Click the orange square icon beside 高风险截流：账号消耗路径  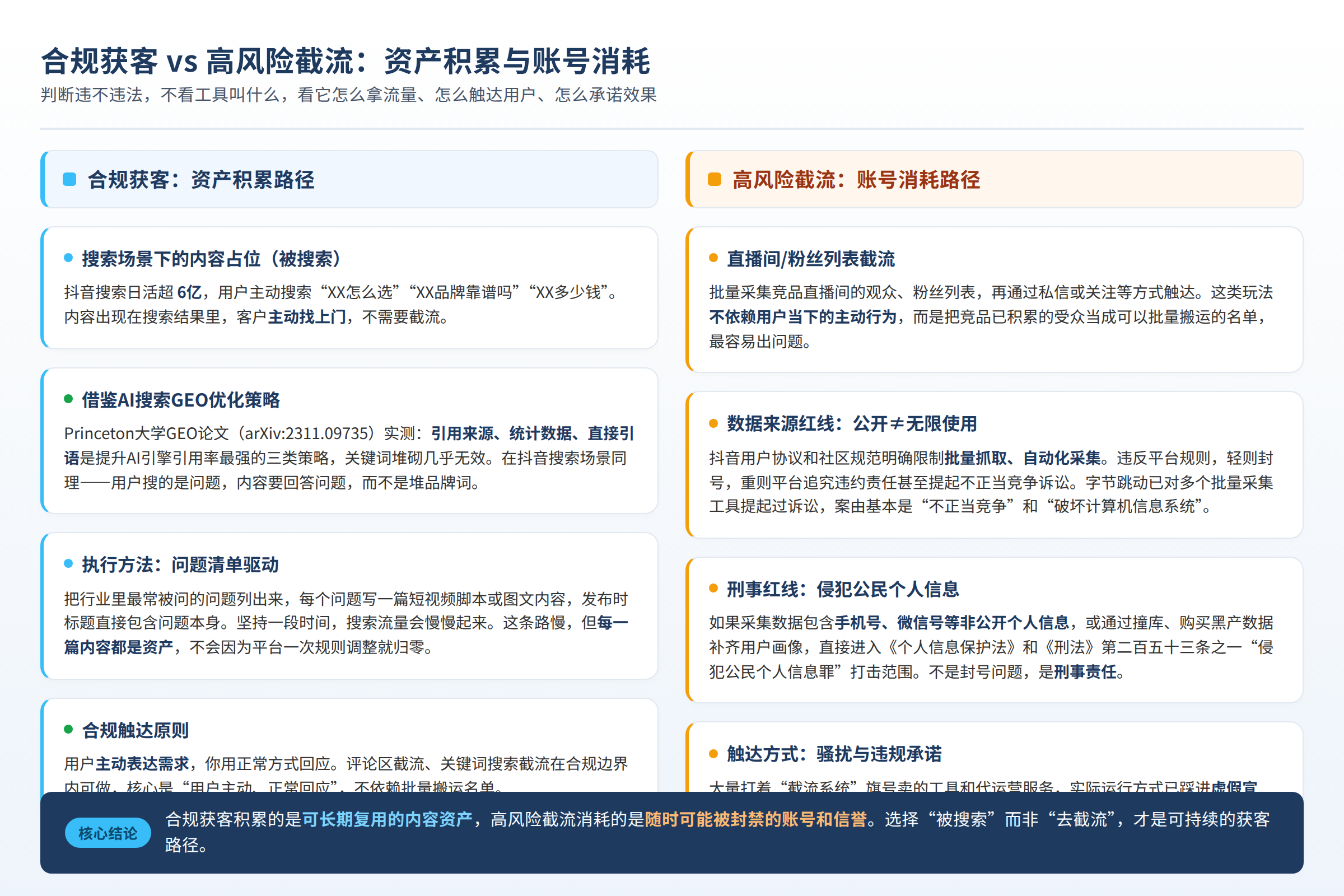(715, 179)
